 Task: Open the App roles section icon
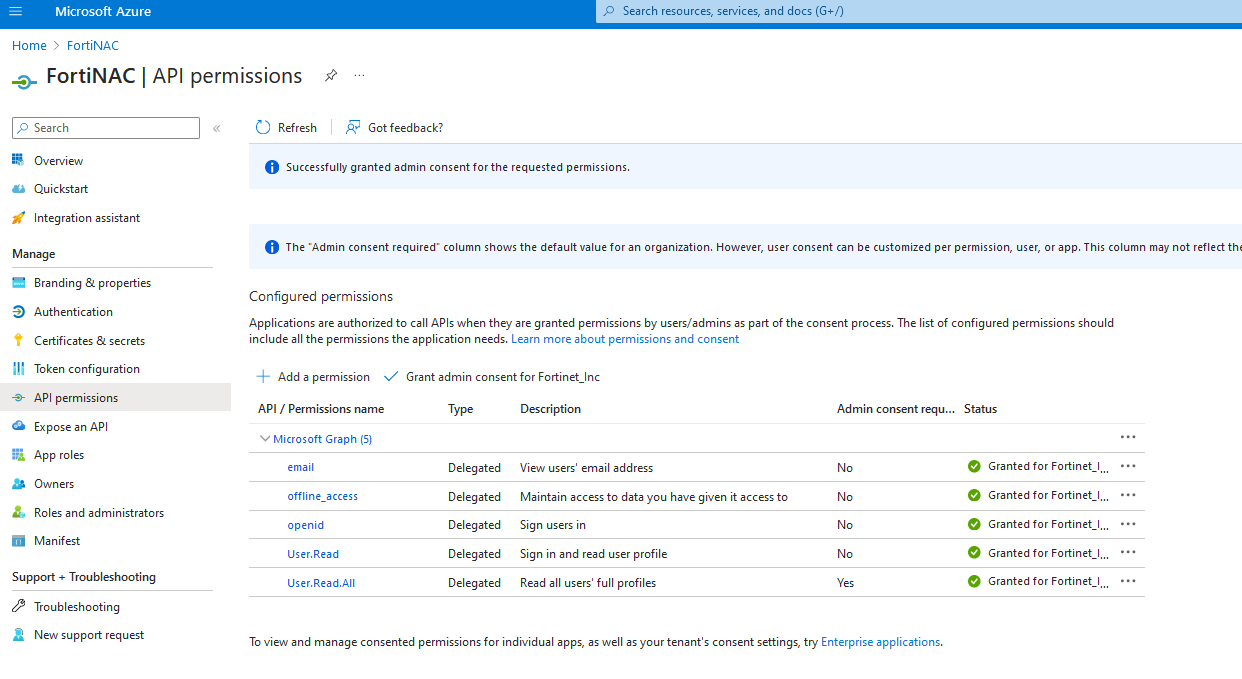point(20,454)
